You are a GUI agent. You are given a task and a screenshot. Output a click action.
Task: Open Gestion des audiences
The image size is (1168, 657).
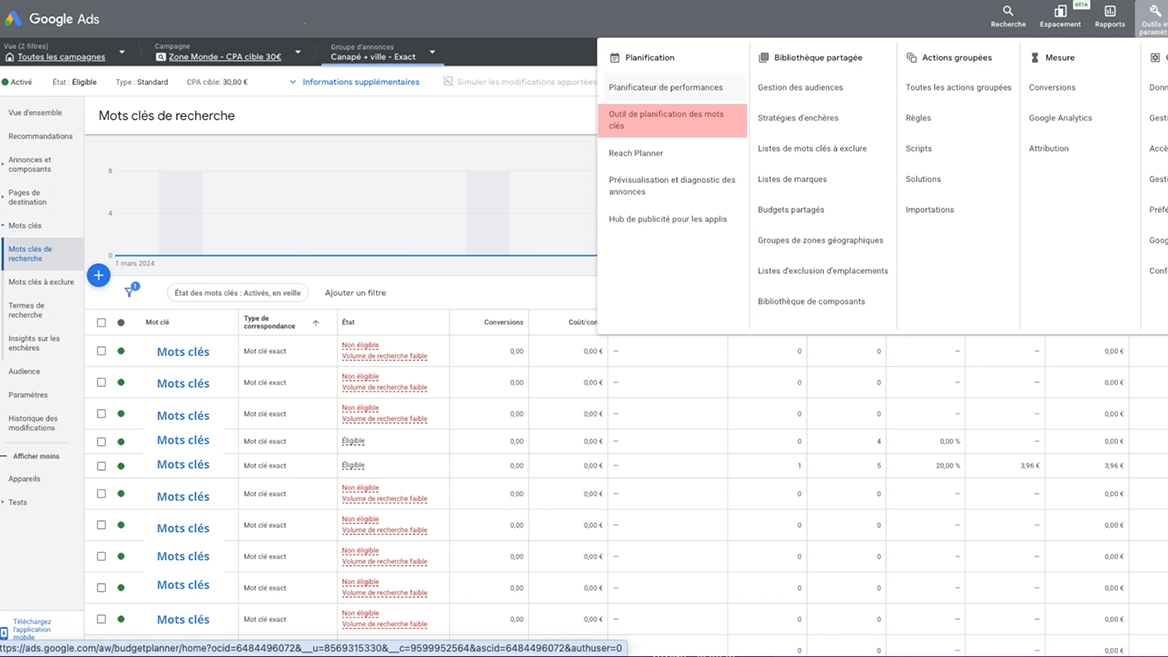(800, 87)
